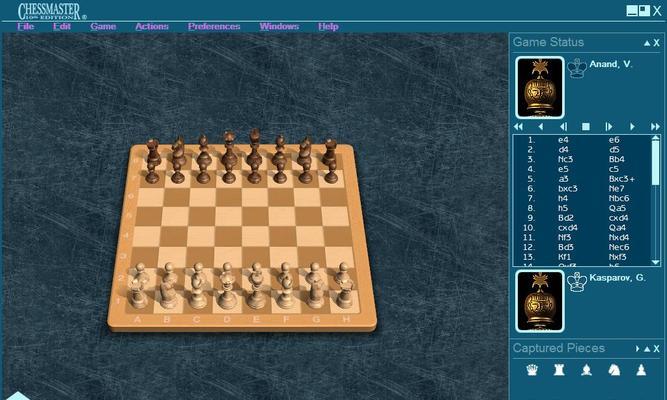Select move 1 black e6
Viewport: 667px width, 400px height.
[614, 140]
